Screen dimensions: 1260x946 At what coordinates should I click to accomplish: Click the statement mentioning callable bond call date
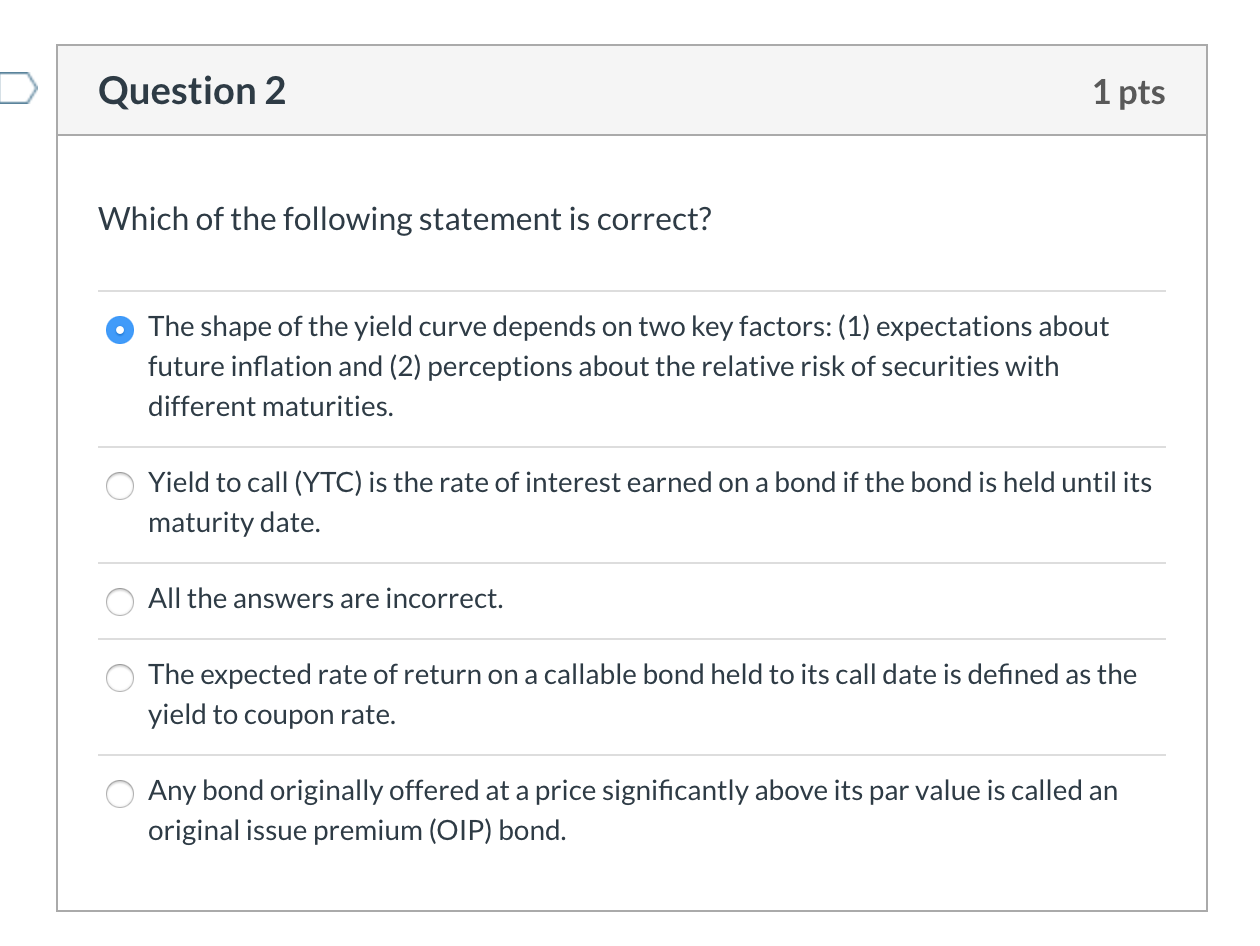[x=640, y=674]
